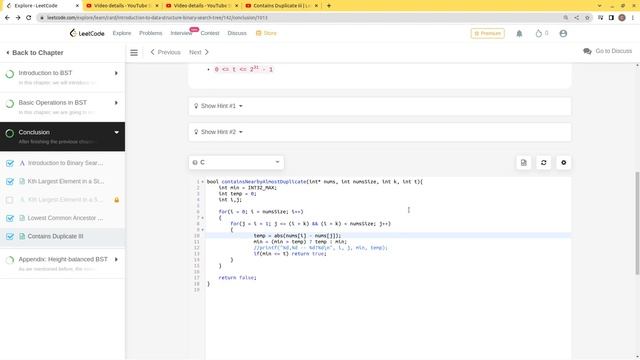Click the Chrome profile avatar
The image size is (640, 360).
tap(622, 18)
